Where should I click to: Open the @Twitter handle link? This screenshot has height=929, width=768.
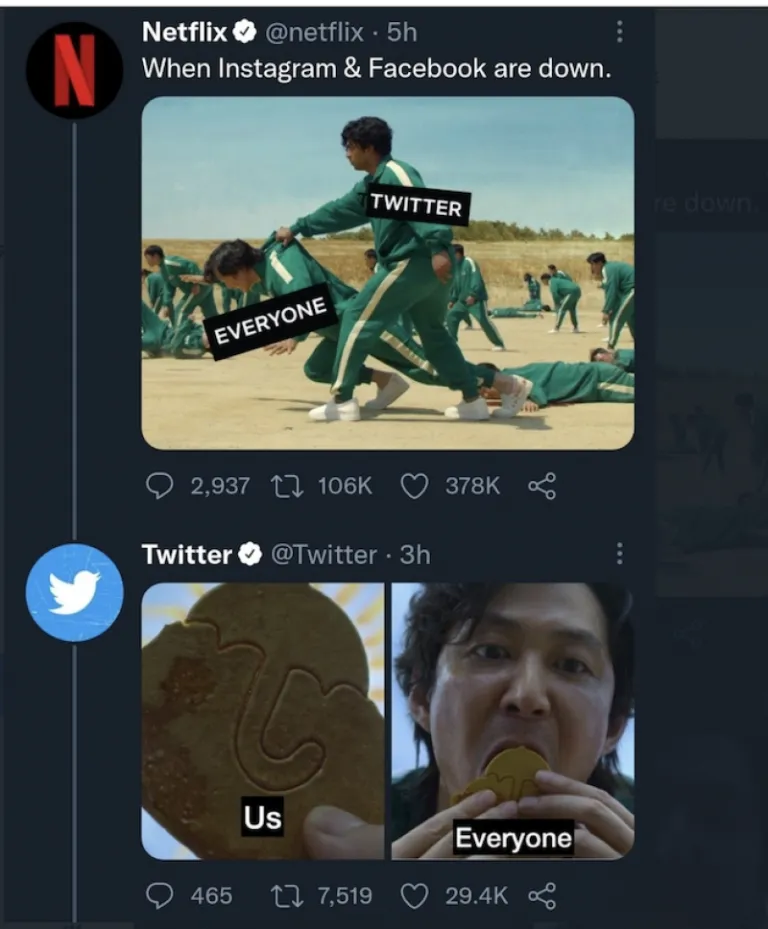[324, 554]
